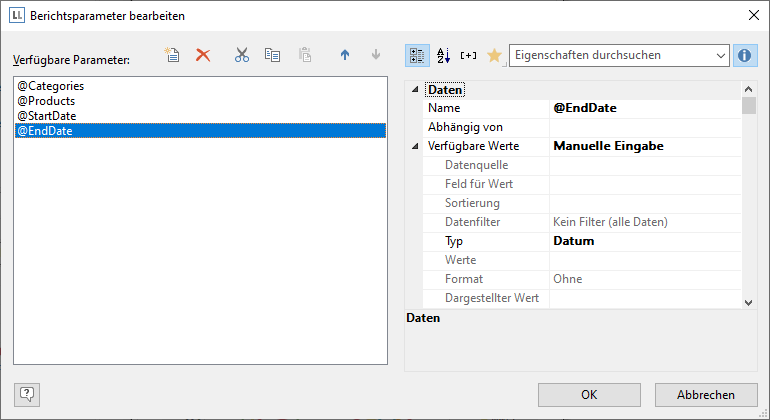Switch properties to categorized view

tap(418, 56)
